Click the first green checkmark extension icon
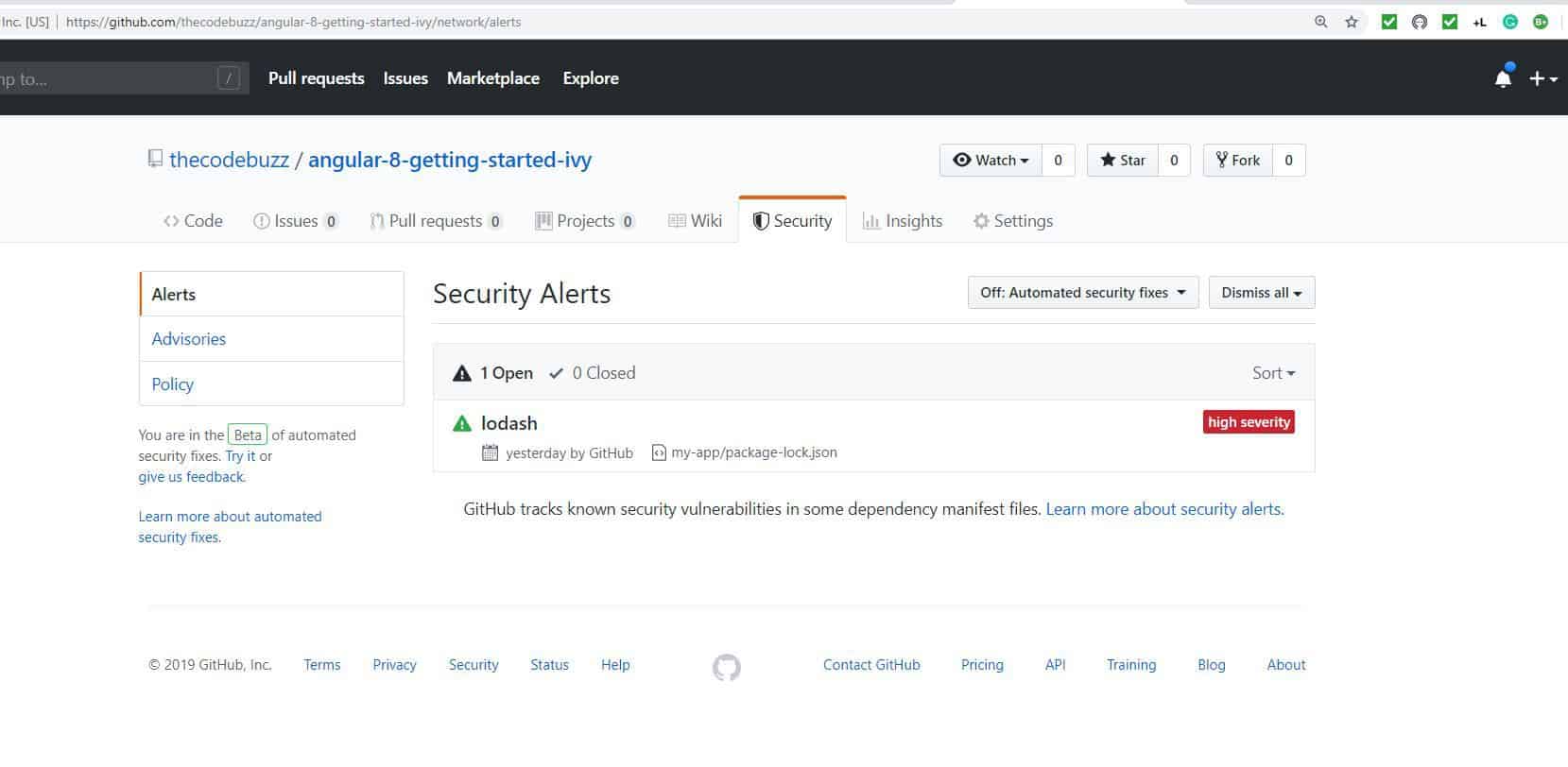Screen dimensions: 1568x767 click(1389, 22)
